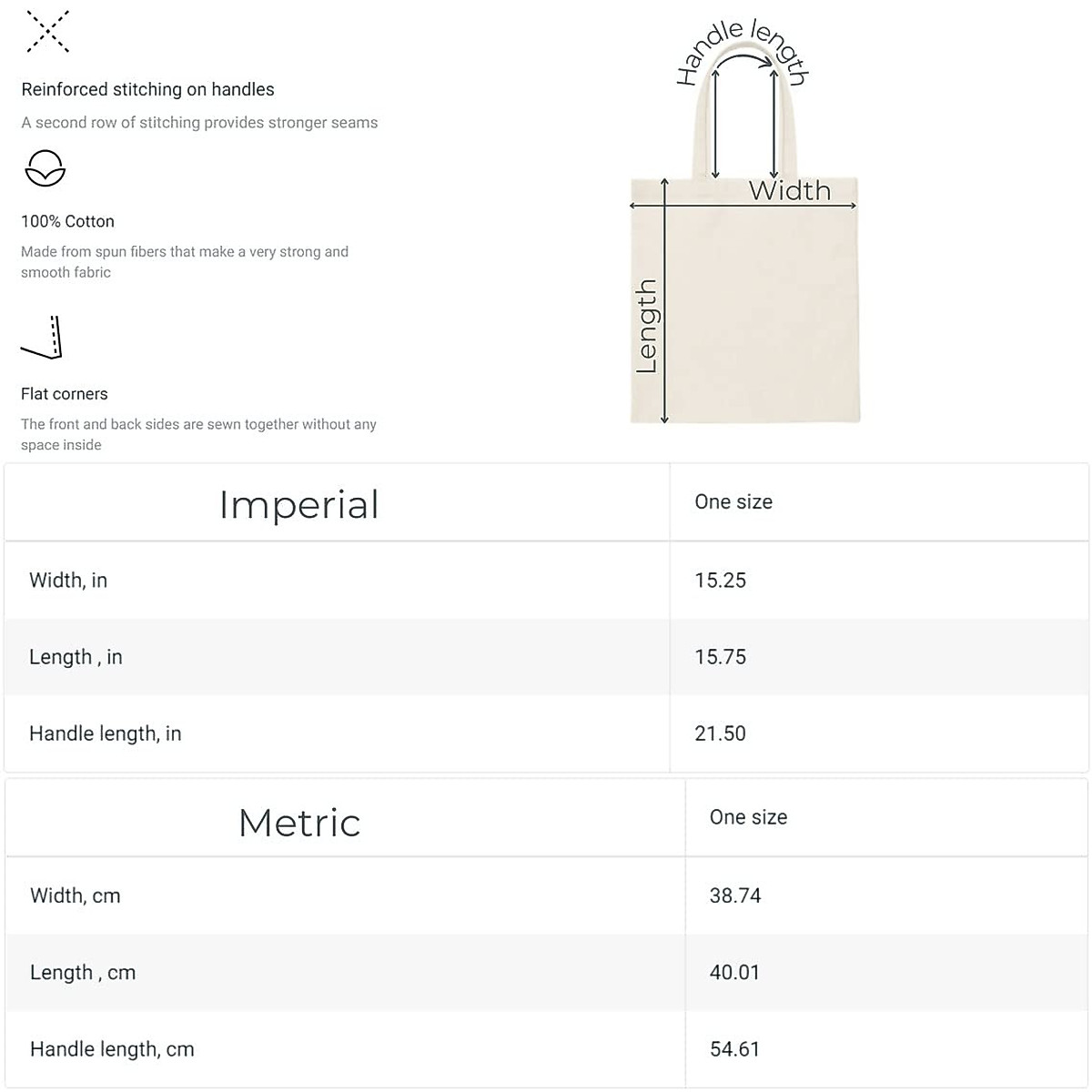The height and width of the screenshot is (1092, 1092).
Task: Click the reinforced stitching cross icon
Action: point(47,32)
